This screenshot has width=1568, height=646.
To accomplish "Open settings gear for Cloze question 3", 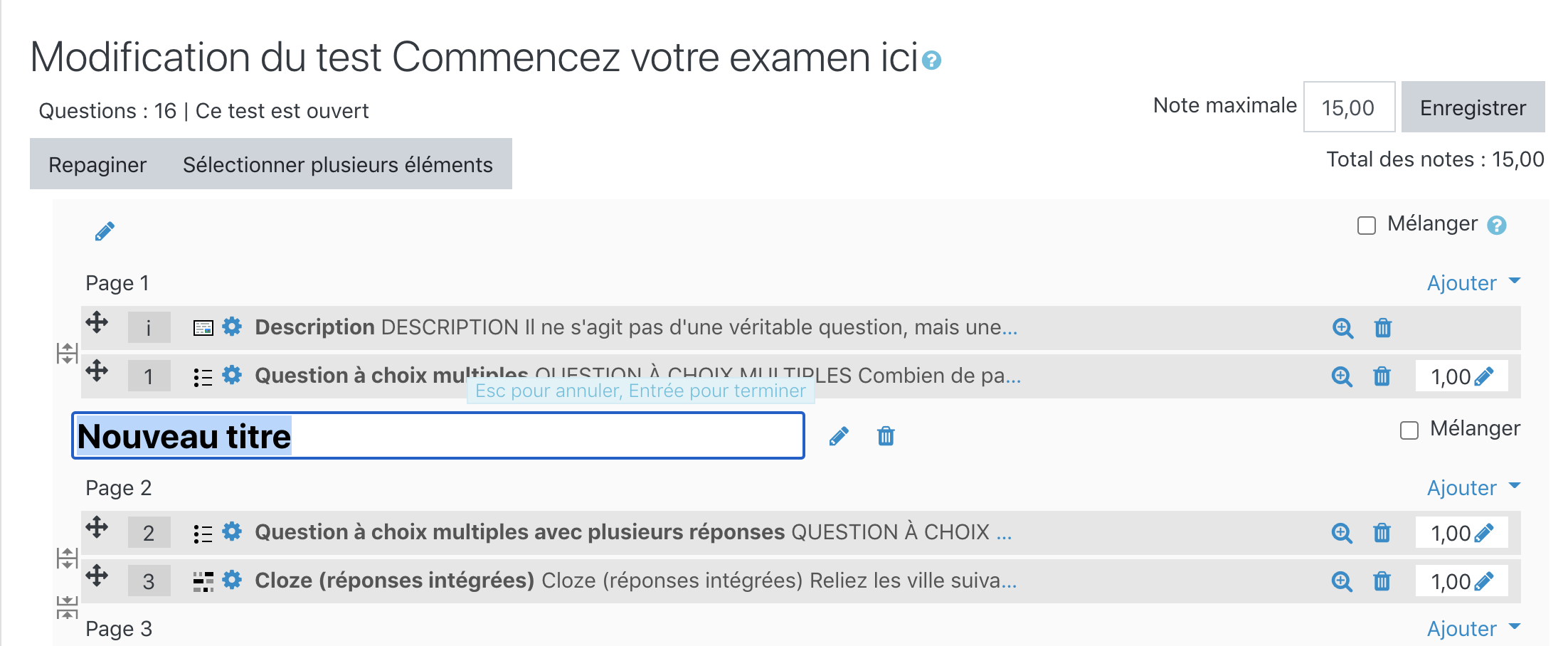I will tap(232, 580).
